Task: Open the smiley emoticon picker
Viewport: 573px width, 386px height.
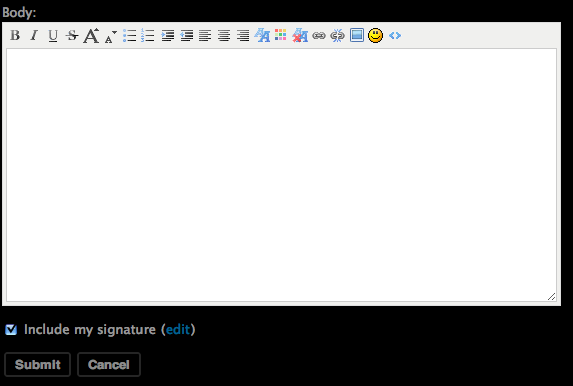Action: pos(375,35)
